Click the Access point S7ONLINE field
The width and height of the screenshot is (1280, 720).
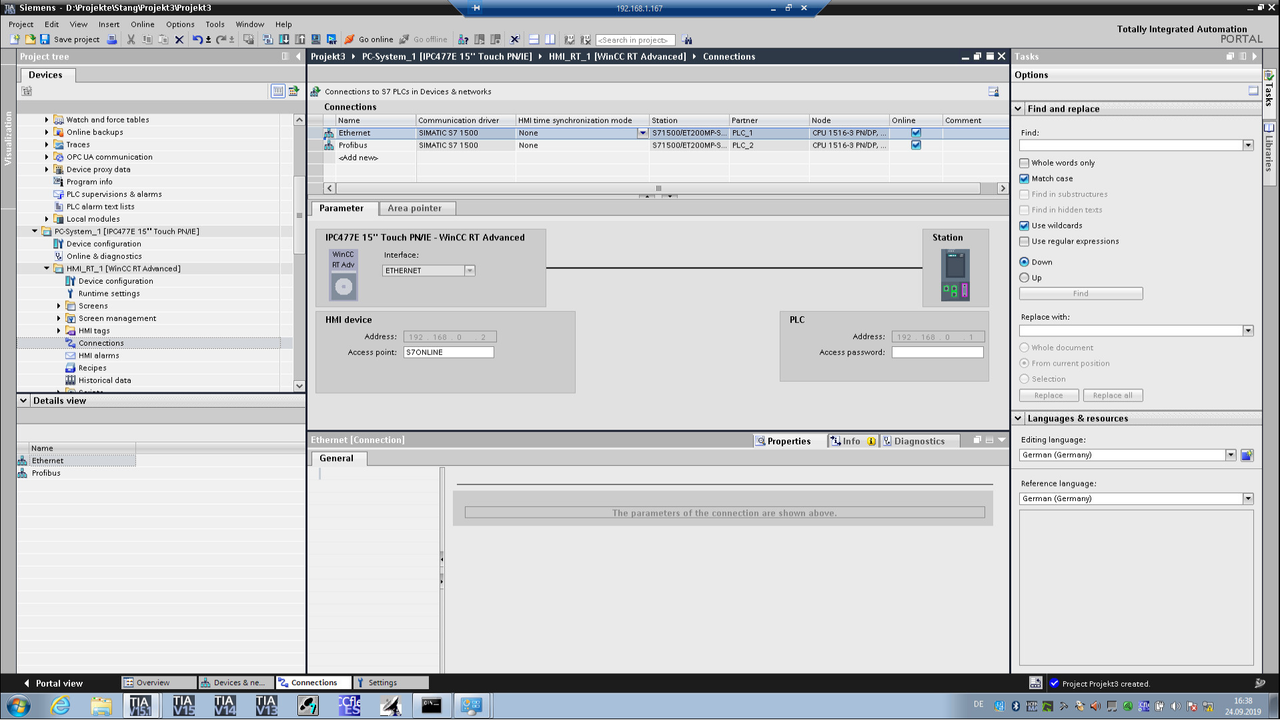(x=448, y=352)
